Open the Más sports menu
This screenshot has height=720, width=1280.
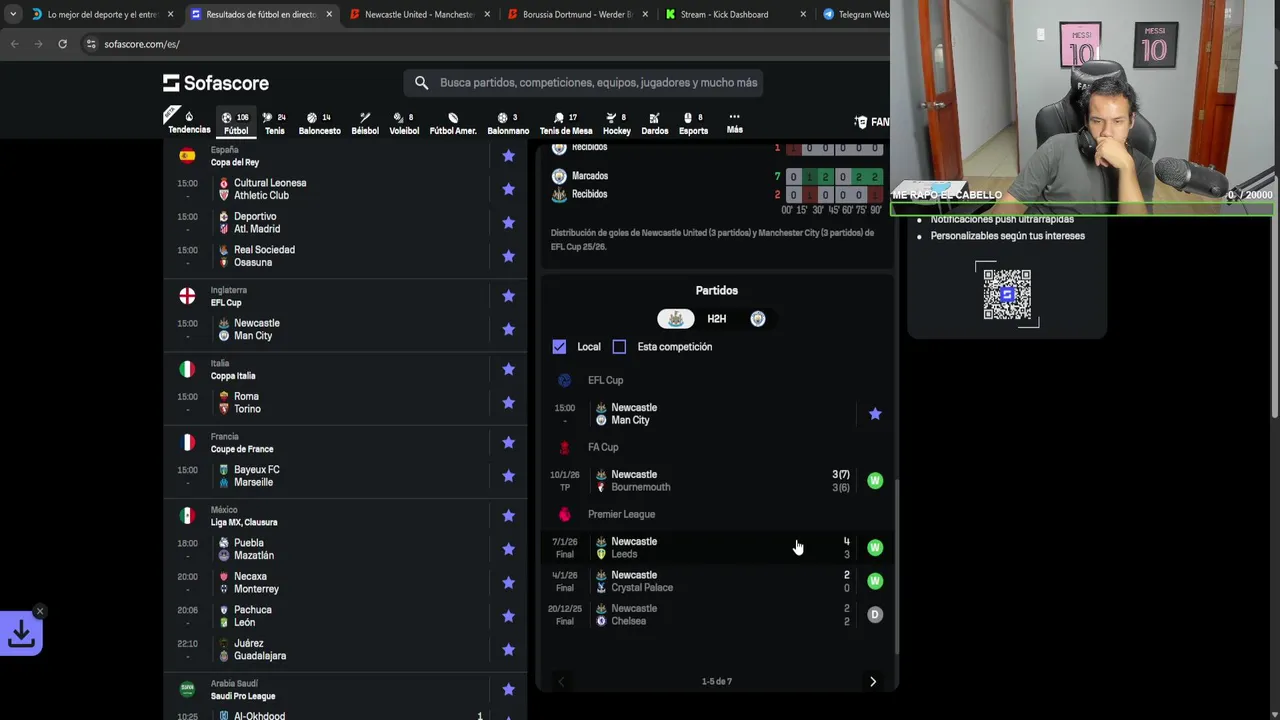(734, 123)
